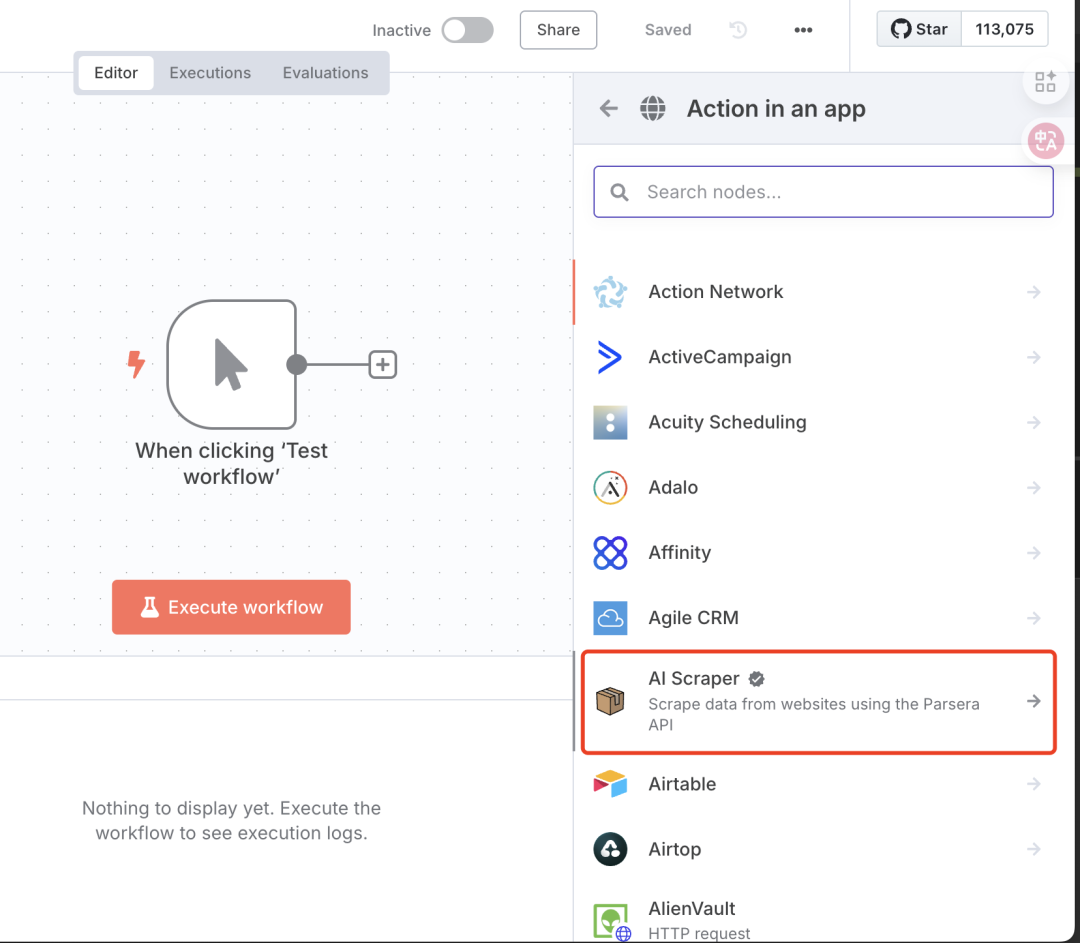The width and height of the screenshot is (1080, 943).
Task: Click the When clicking 'Test workflow' node label
Action: pyautogui.click(x=231, y=464)
